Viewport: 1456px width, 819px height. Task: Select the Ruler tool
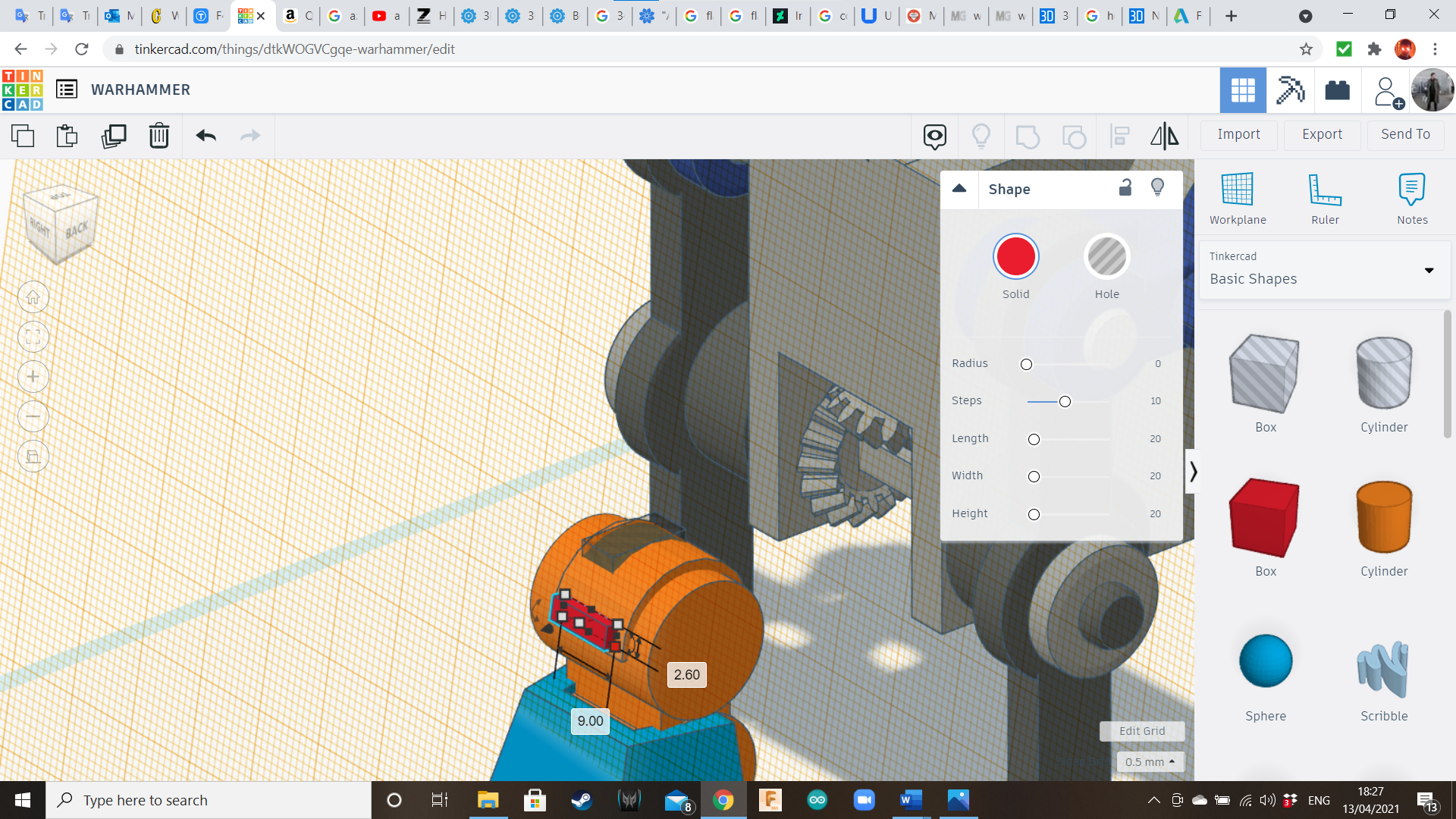click(1325, 199)
